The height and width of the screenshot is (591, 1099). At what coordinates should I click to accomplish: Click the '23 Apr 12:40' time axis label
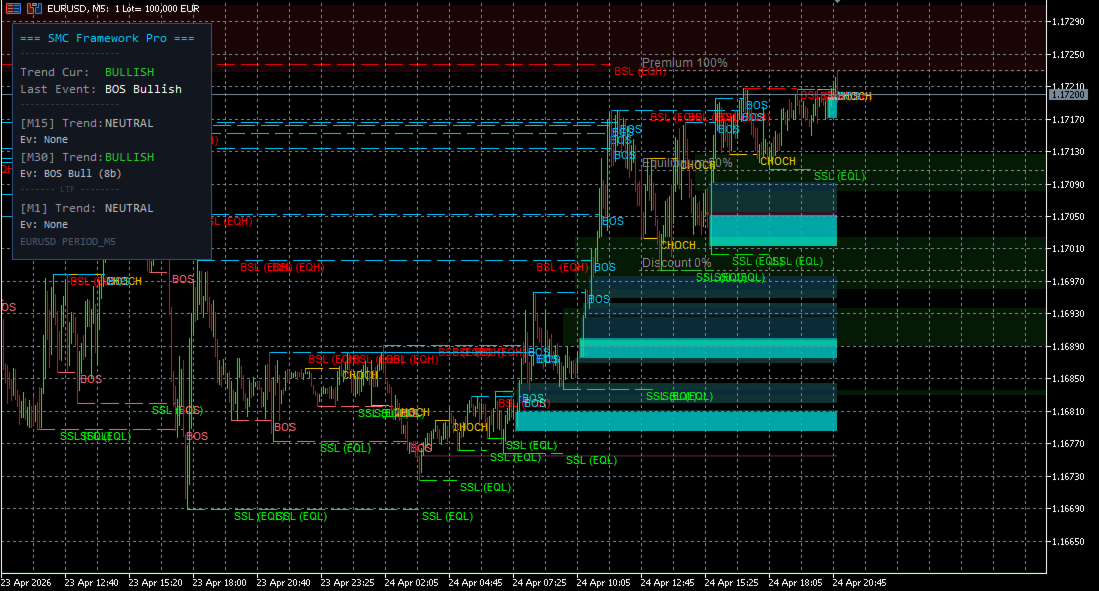tap(91, 583)
